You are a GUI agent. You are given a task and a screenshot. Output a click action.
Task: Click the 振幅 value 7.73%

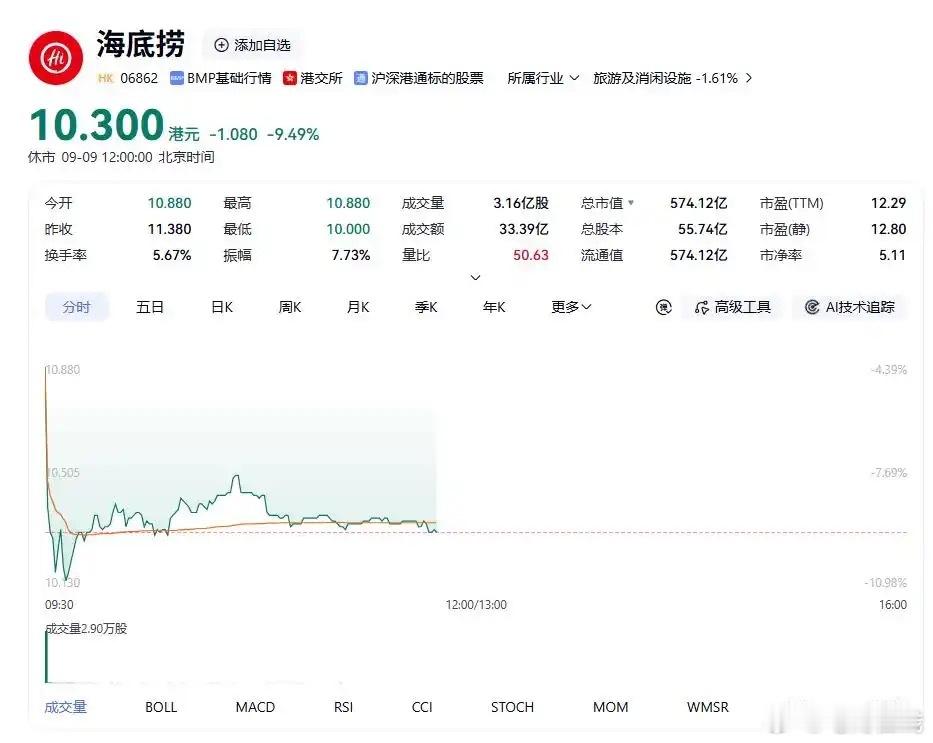(x=351, y=255)
